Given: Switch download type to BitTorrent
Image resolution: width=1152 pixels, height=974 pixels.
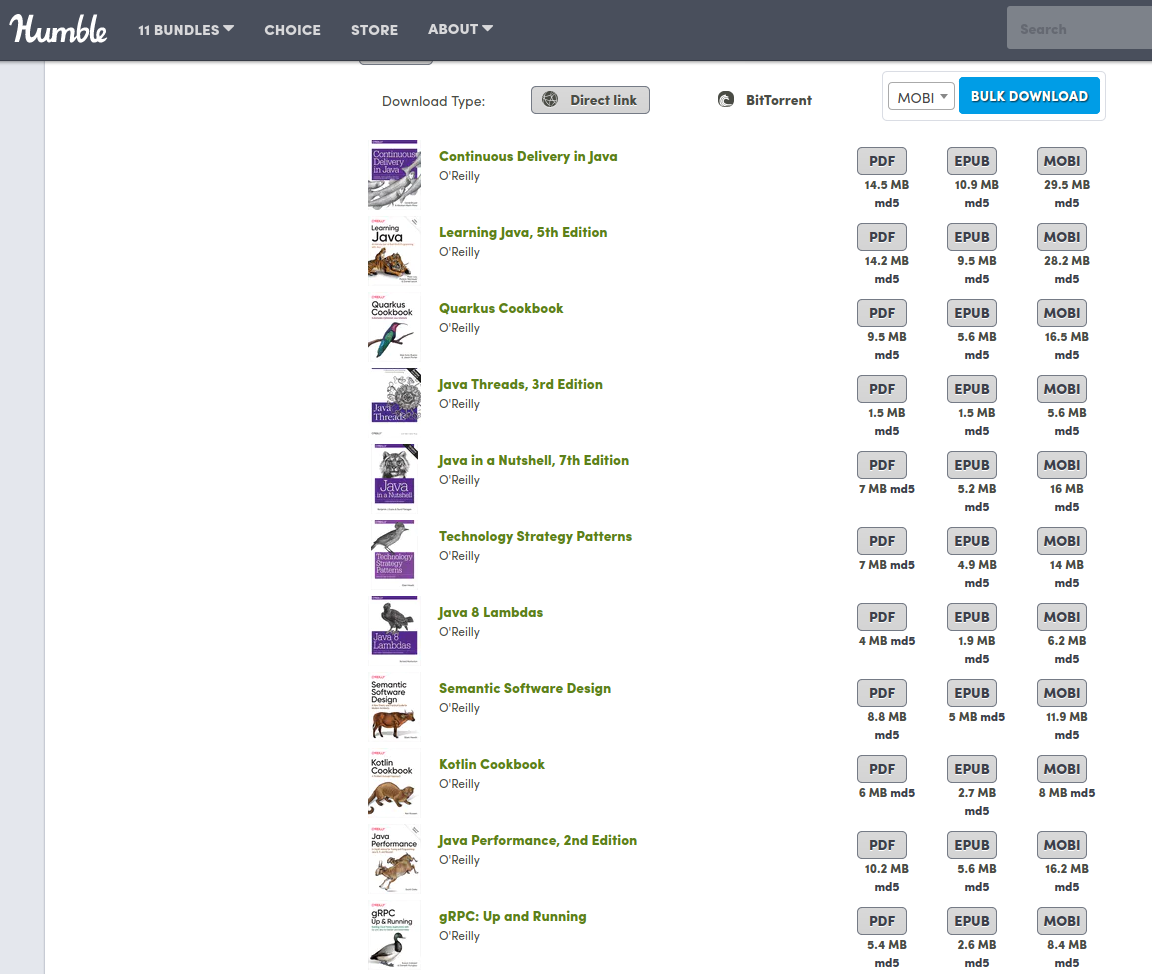Looking at the screenshot, I should [764, 100].
